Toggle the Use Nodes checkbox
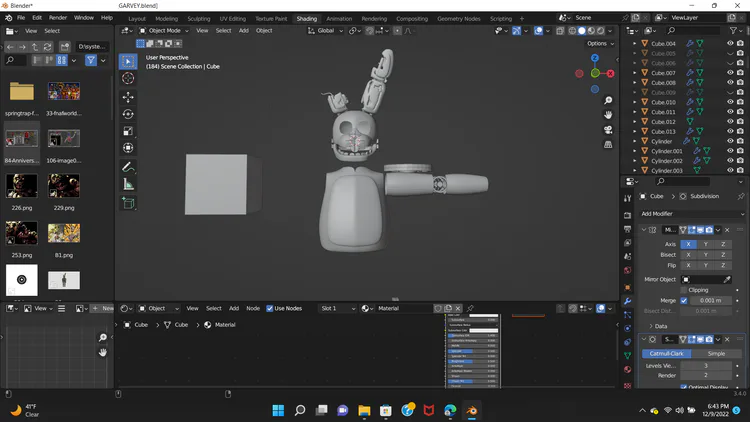 click(x=270, y=309)
